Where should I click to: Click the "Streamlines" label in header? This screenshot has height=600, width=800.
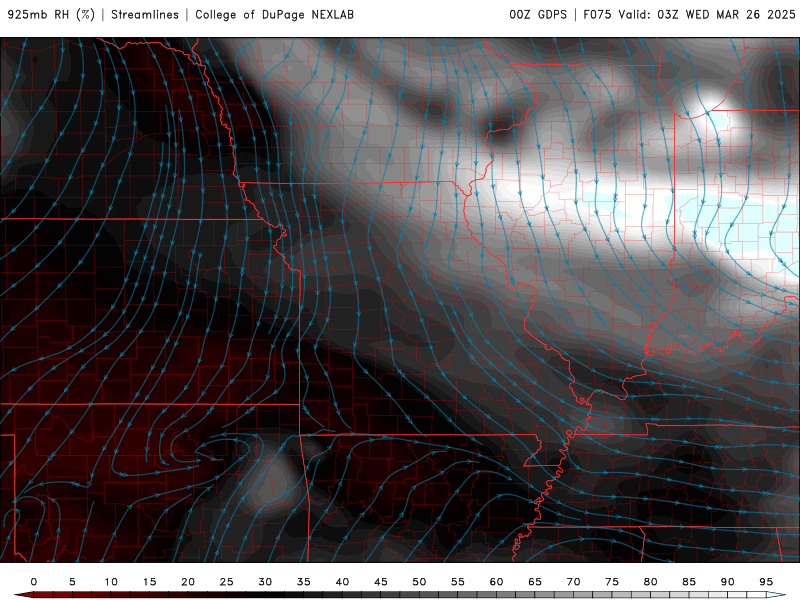(x=145, y=15)
